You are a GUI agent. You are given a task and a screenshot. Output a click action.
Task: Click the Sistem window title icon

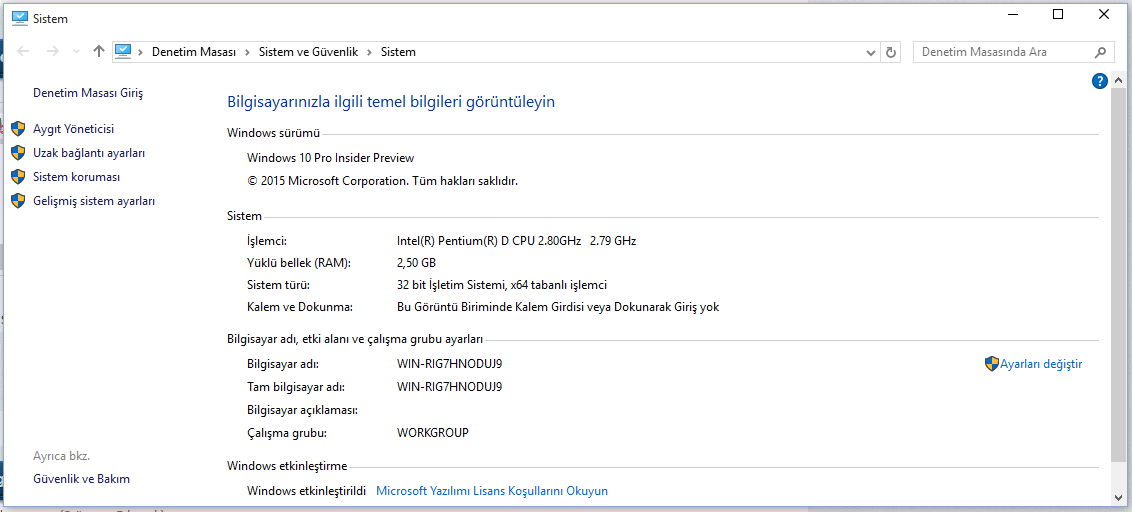(19, 19)
